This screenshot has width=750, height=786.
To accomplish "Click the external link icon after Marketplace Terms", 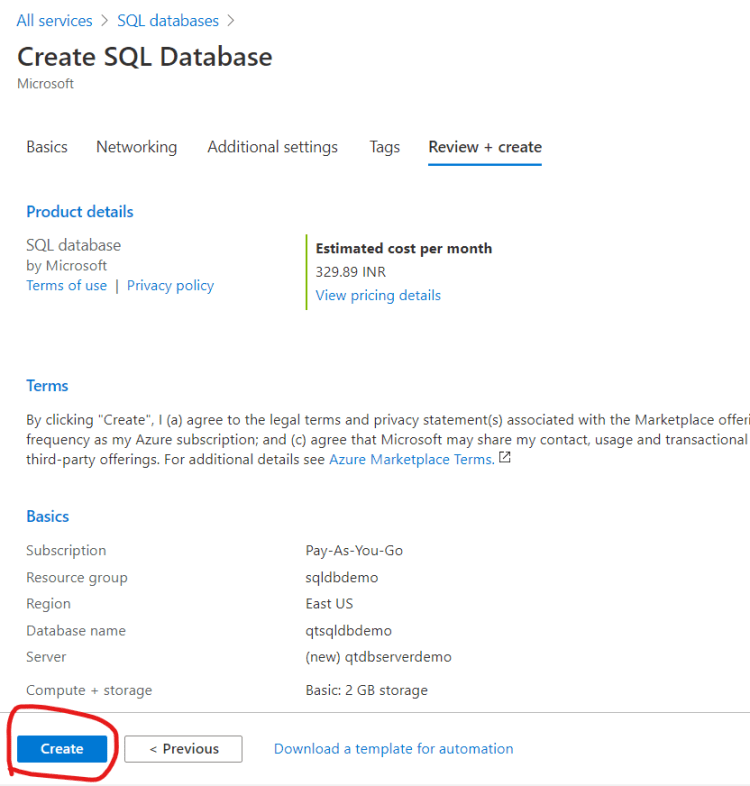I will [504, 458].
